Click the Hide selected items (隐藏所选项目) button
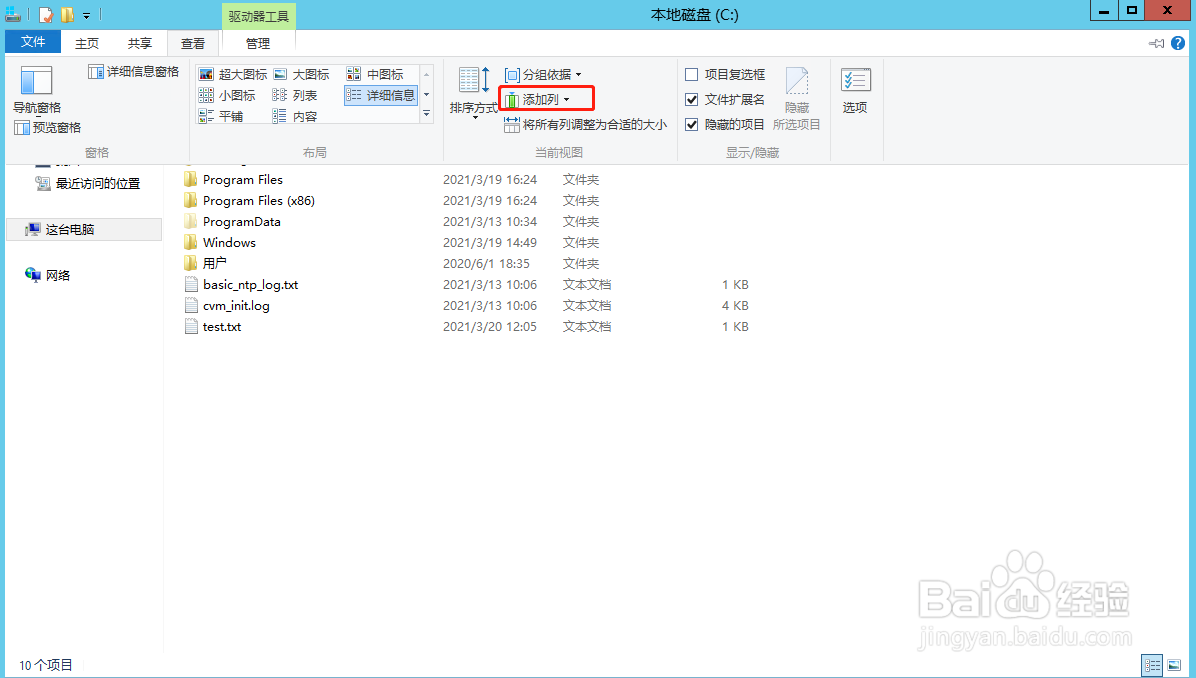 [x=796, y=98]
